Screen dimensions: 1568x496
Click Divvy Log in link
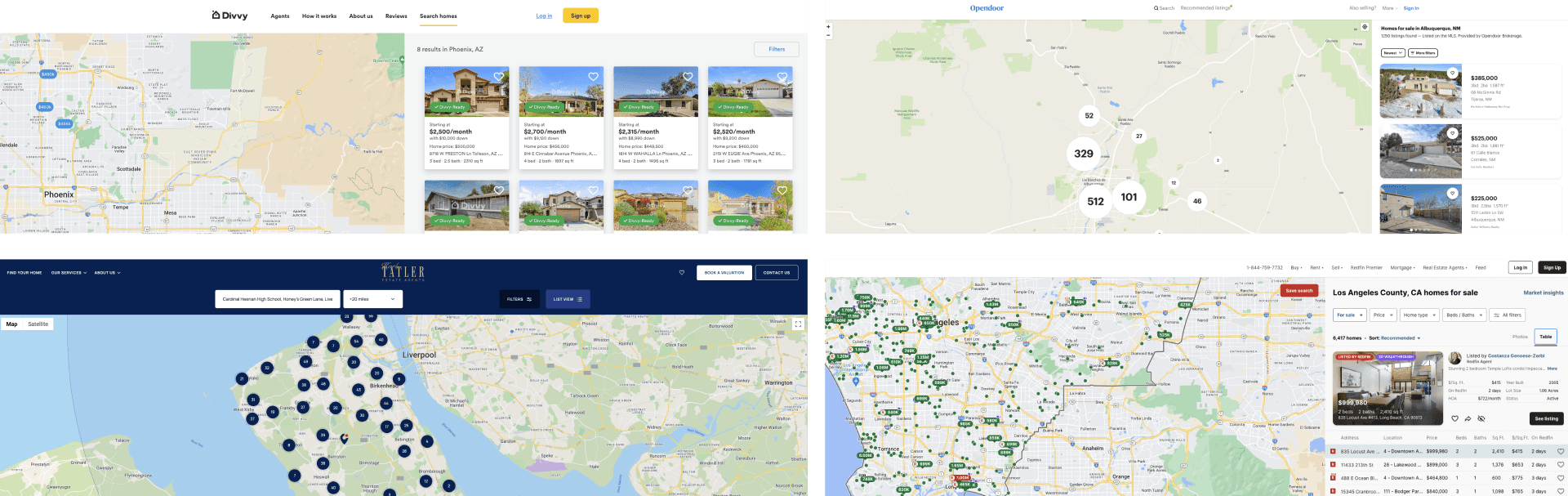coord(544,16)
